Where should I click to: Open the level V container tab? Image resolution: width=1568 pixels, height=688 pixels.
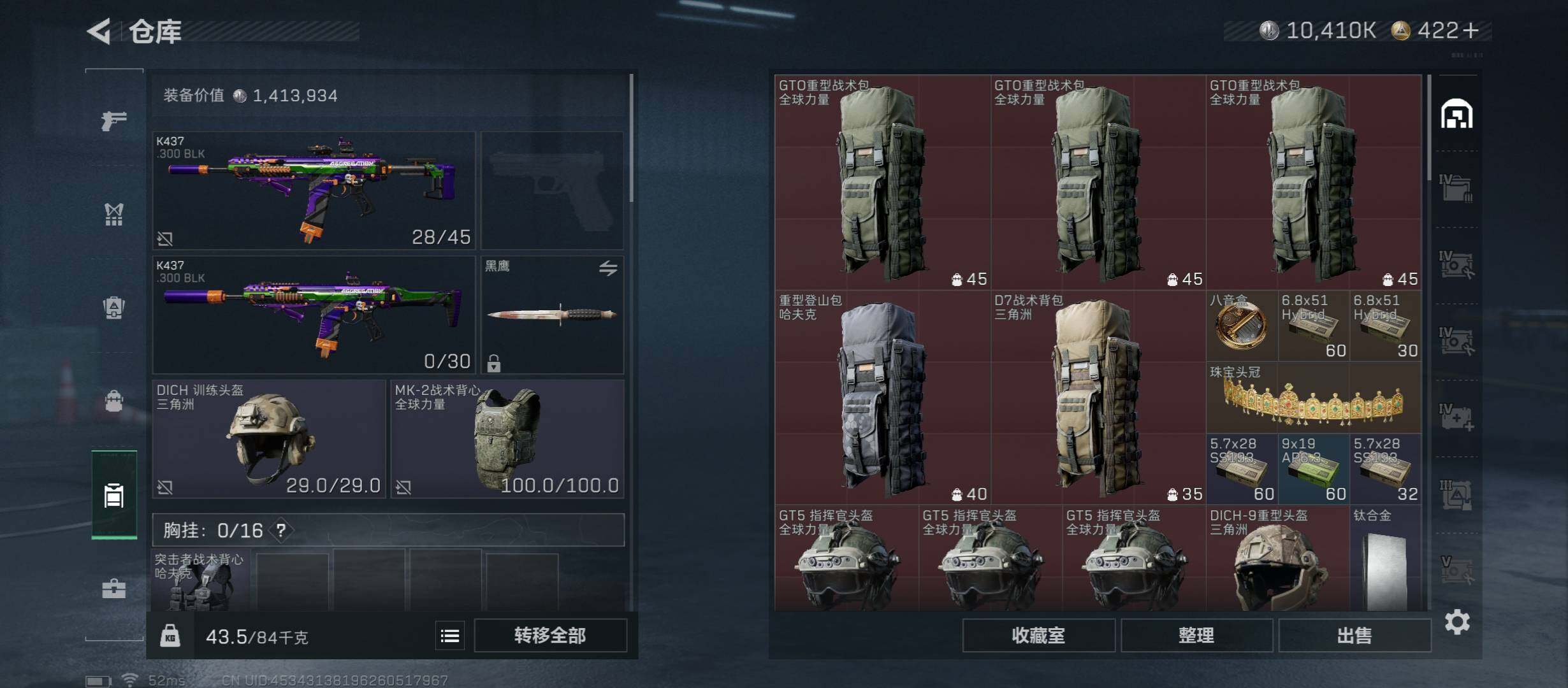coord(1457,571)
